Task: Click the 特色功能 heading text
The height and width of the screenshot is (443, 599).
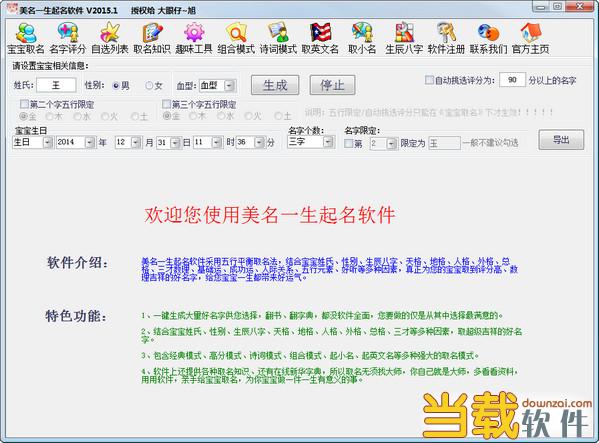Action: click(76, 316)
